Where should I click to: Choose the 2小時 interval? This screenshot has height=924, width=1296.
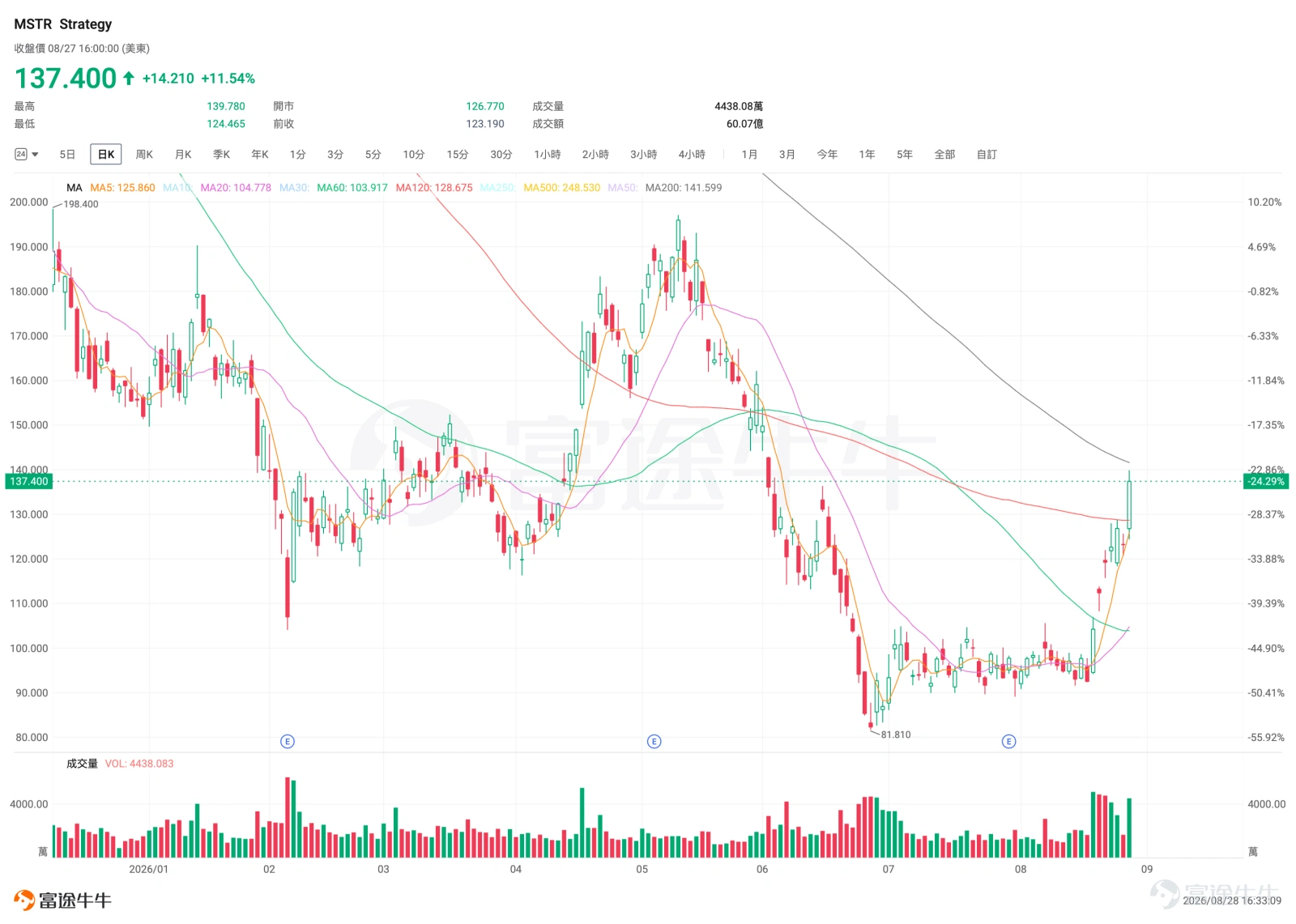click(595, 154)
